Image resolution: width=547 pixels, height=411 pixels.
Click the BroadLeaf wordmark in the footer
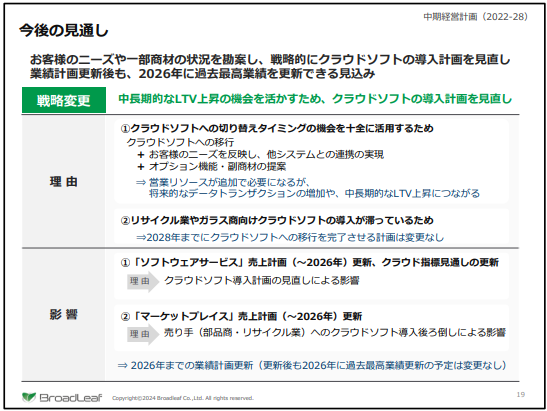(70, 398)
